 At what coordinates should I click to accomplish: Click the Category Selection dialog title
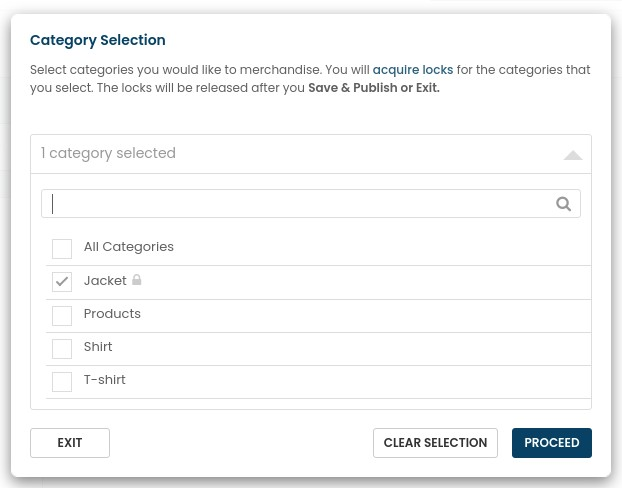click(x=98, y=40)
